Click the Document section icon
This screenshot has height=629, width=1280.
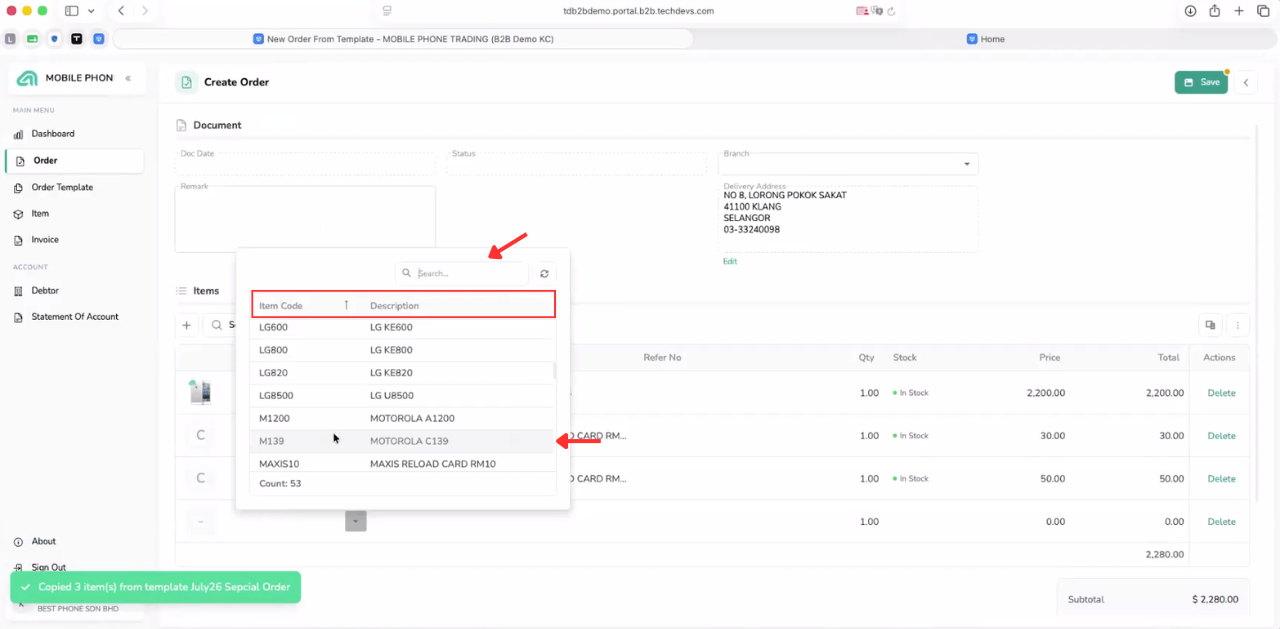(181, 126)
